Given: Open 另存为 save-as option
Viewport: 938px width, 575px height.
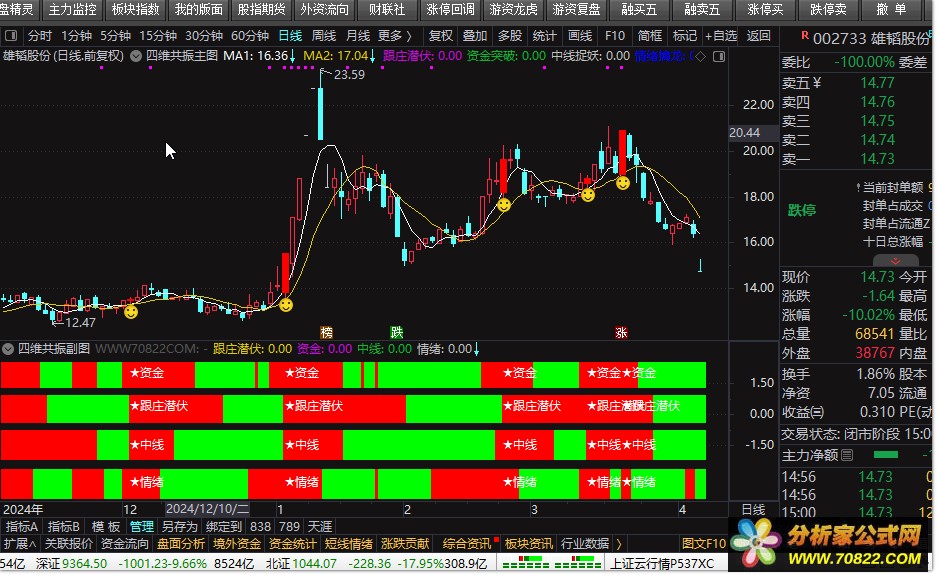Looking at the screenshot, I should tap(179, 527).
